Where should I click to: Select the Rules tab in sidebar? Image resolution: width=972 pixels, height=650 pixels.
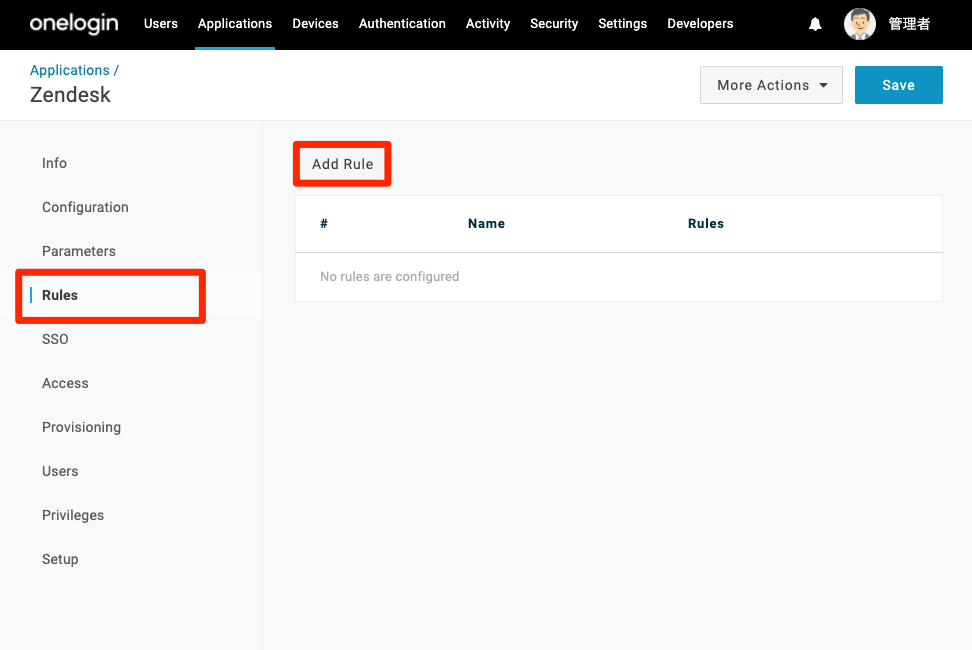60,295
